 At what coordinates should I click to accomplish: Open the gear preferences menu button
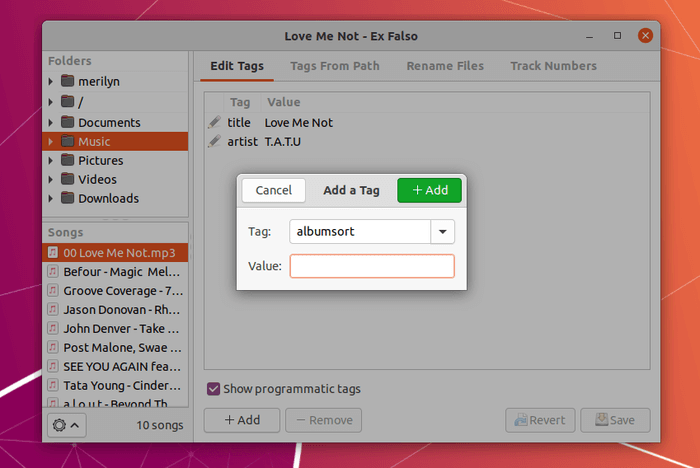click(x=67, y=425)
